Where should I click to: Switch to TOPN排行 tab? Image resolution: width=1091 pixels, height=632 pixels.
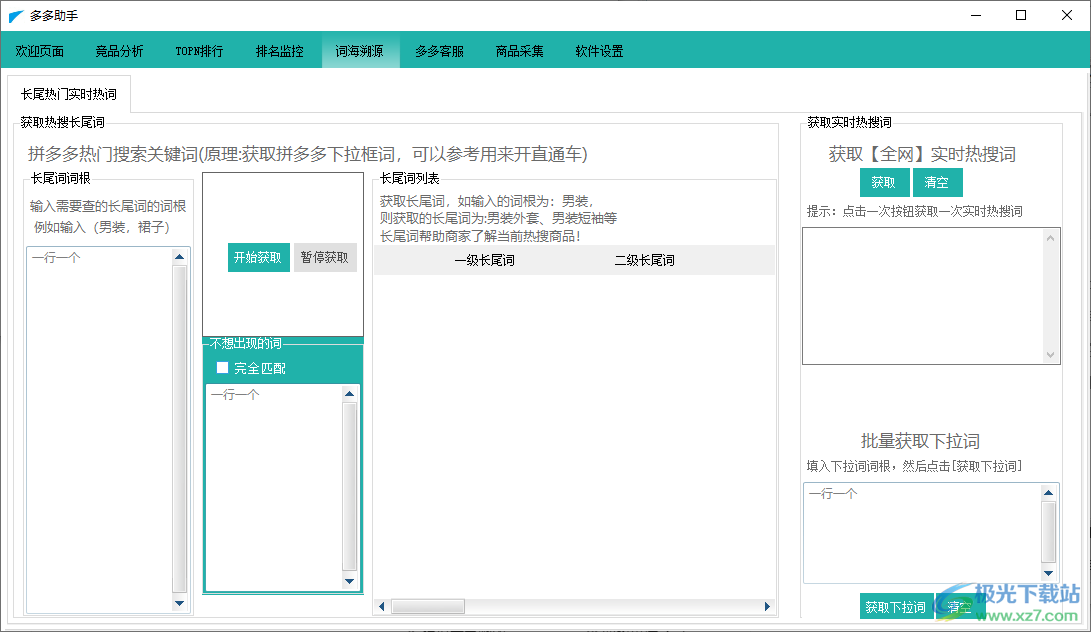pos(199,51)
